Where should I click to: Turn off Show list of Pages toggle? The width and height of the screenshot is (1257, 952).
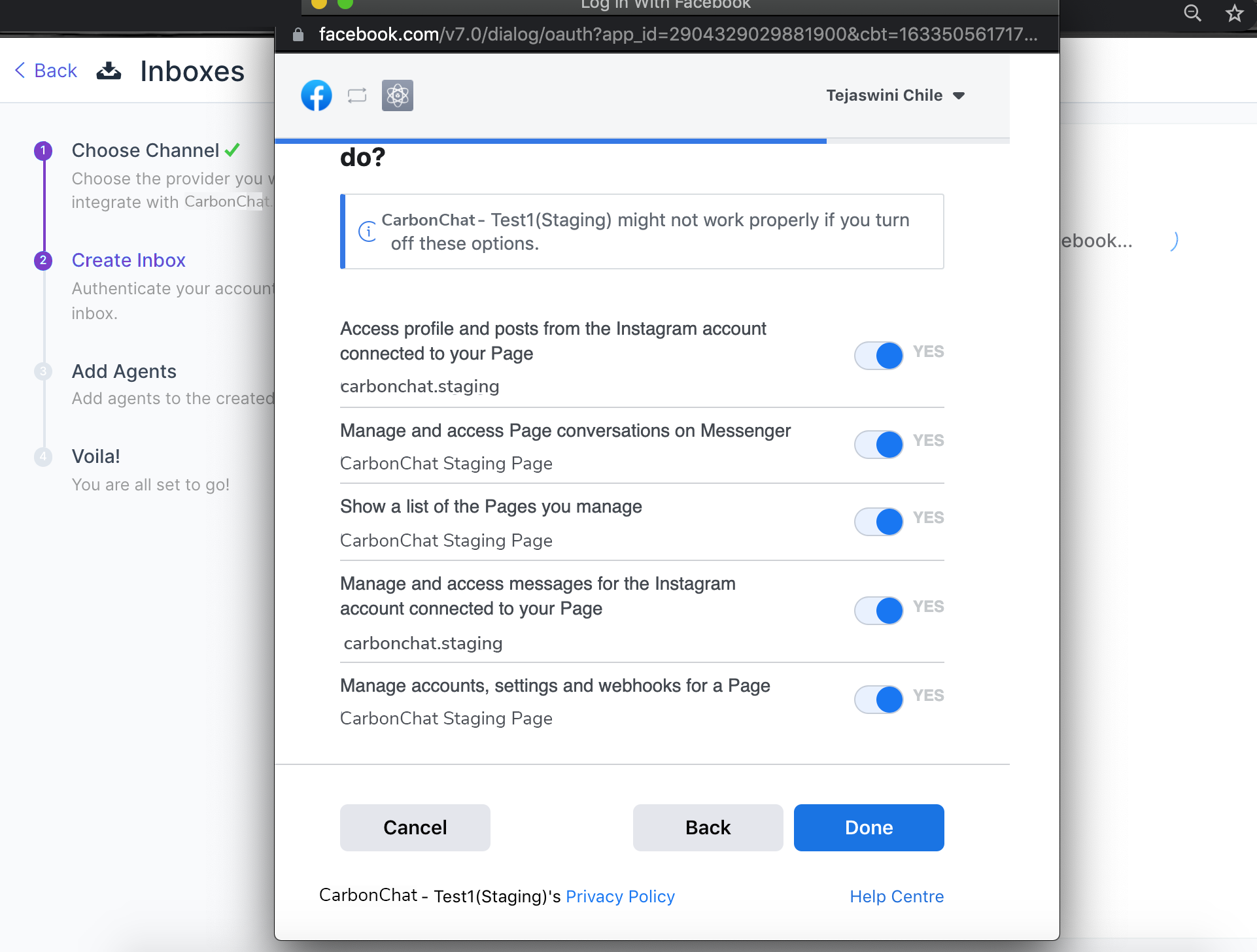click(x=879, y=522)
